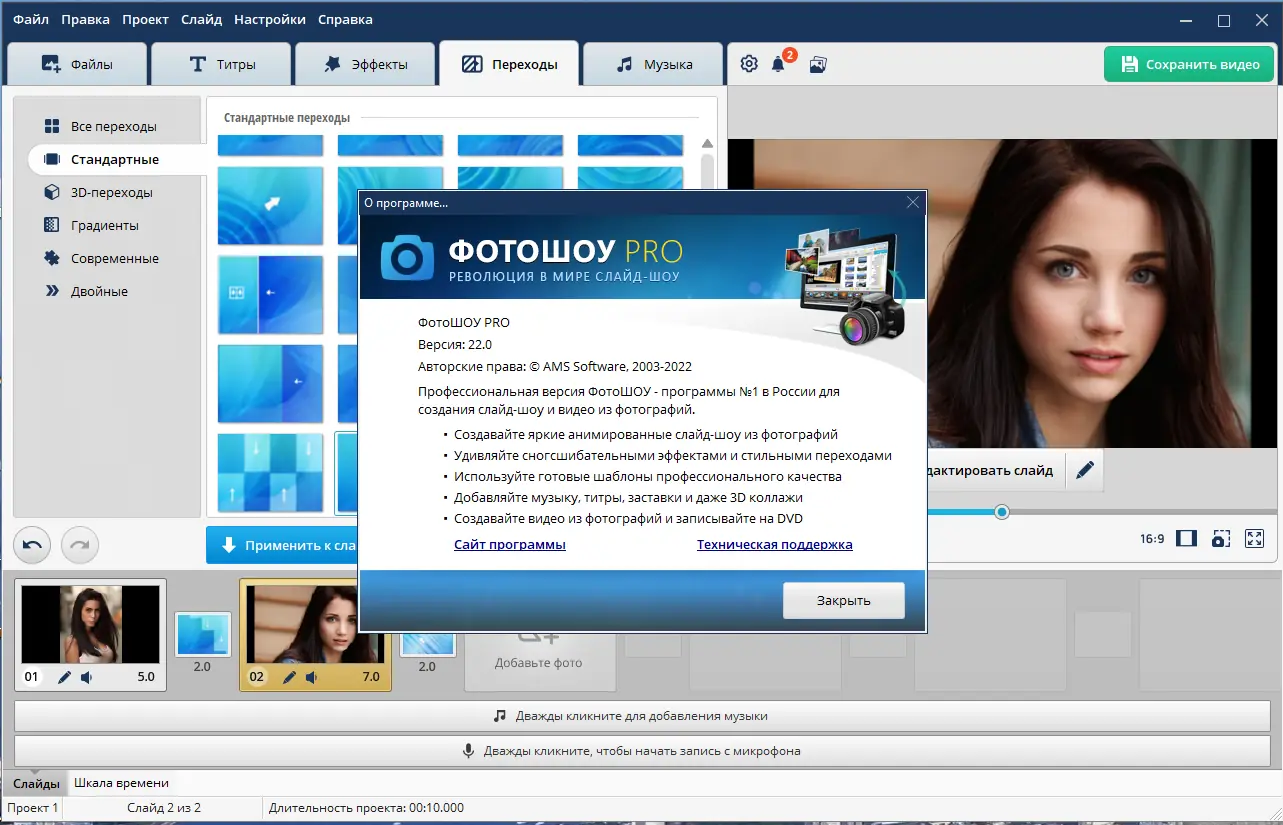This screenshot has width=1283, height=825.
Task: Open the settings gear icon
Action: [749, 64]
